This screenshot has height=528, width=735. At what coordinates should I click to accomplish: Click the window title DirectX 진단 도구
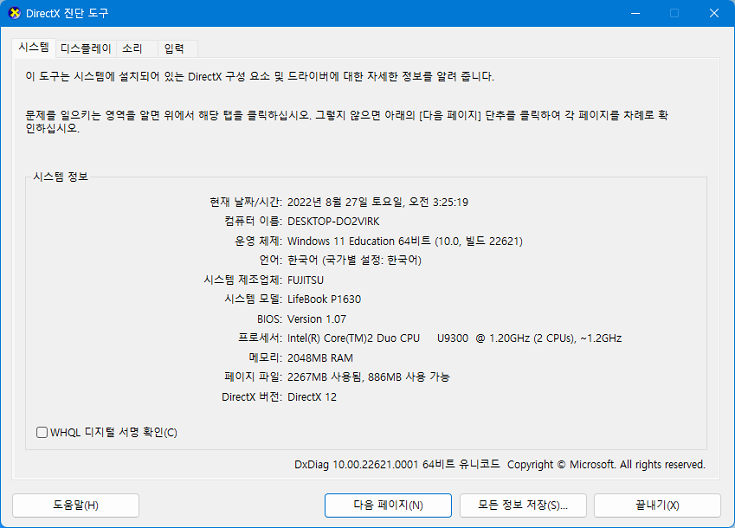pos(67,13)
